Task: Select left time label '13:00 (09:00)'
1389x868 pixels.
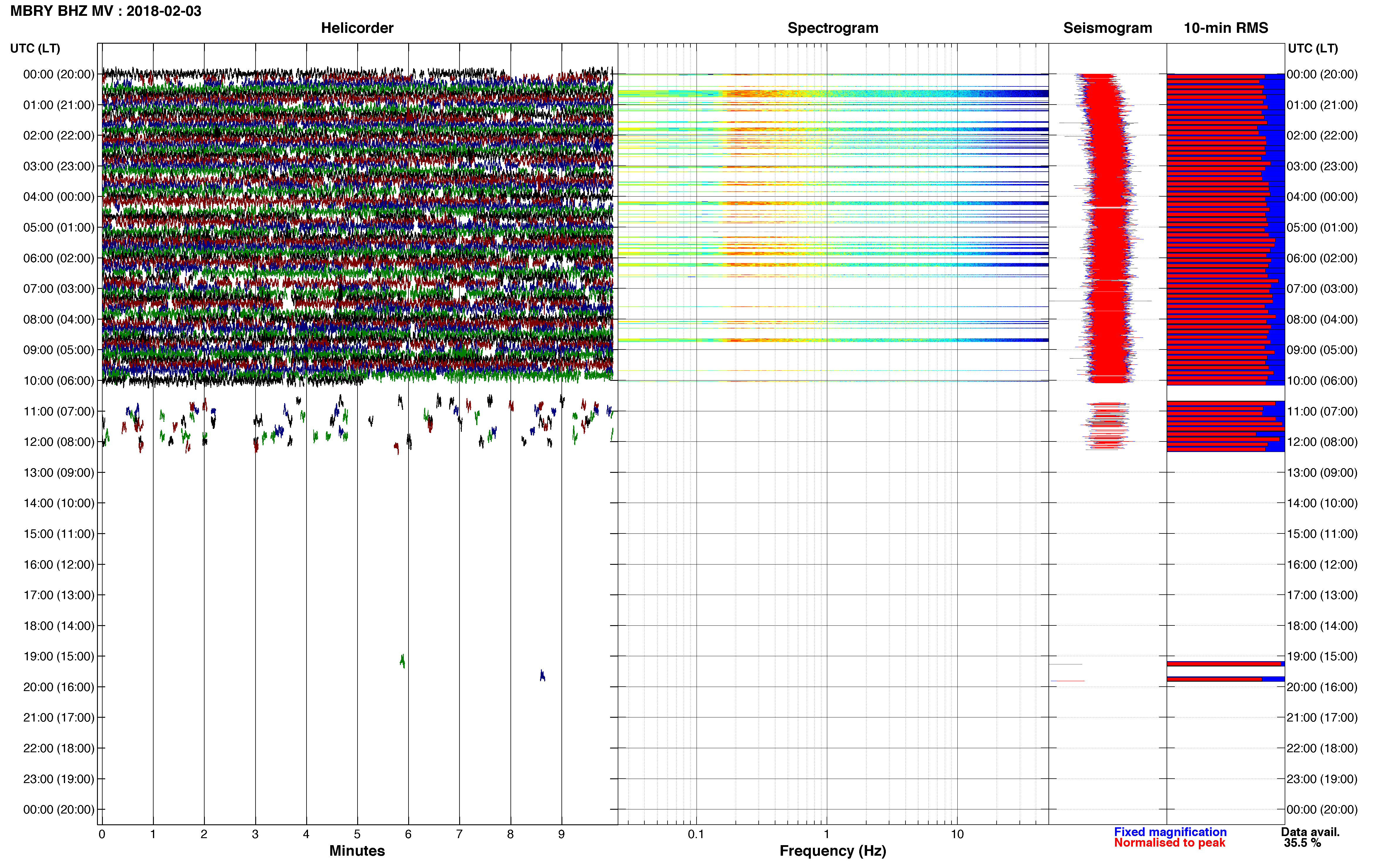Action: tap(59, 473)
